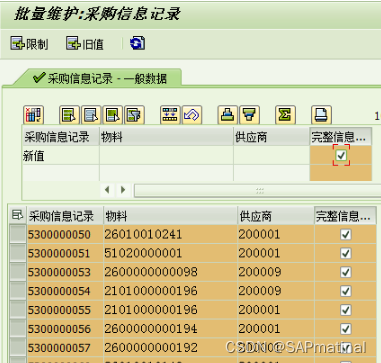Select the row selector for 5300000055
The image size is (381, 363).
click(18, 310)
